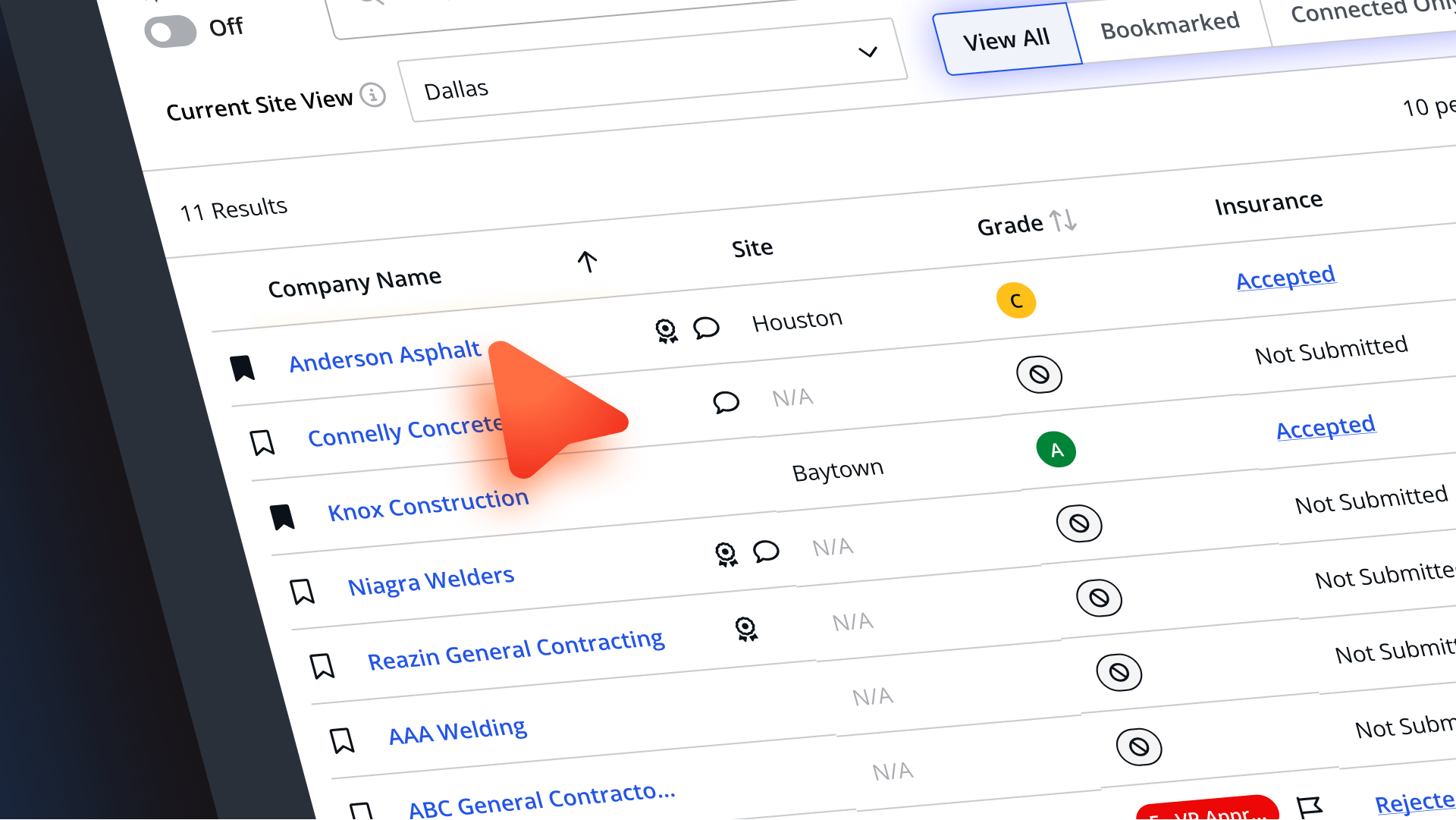The height and width of the screenshot is (820, 1456).
Task: Bookmark Reazin General Contracting row
Action: pyautogui.click(x=322, y=666)
